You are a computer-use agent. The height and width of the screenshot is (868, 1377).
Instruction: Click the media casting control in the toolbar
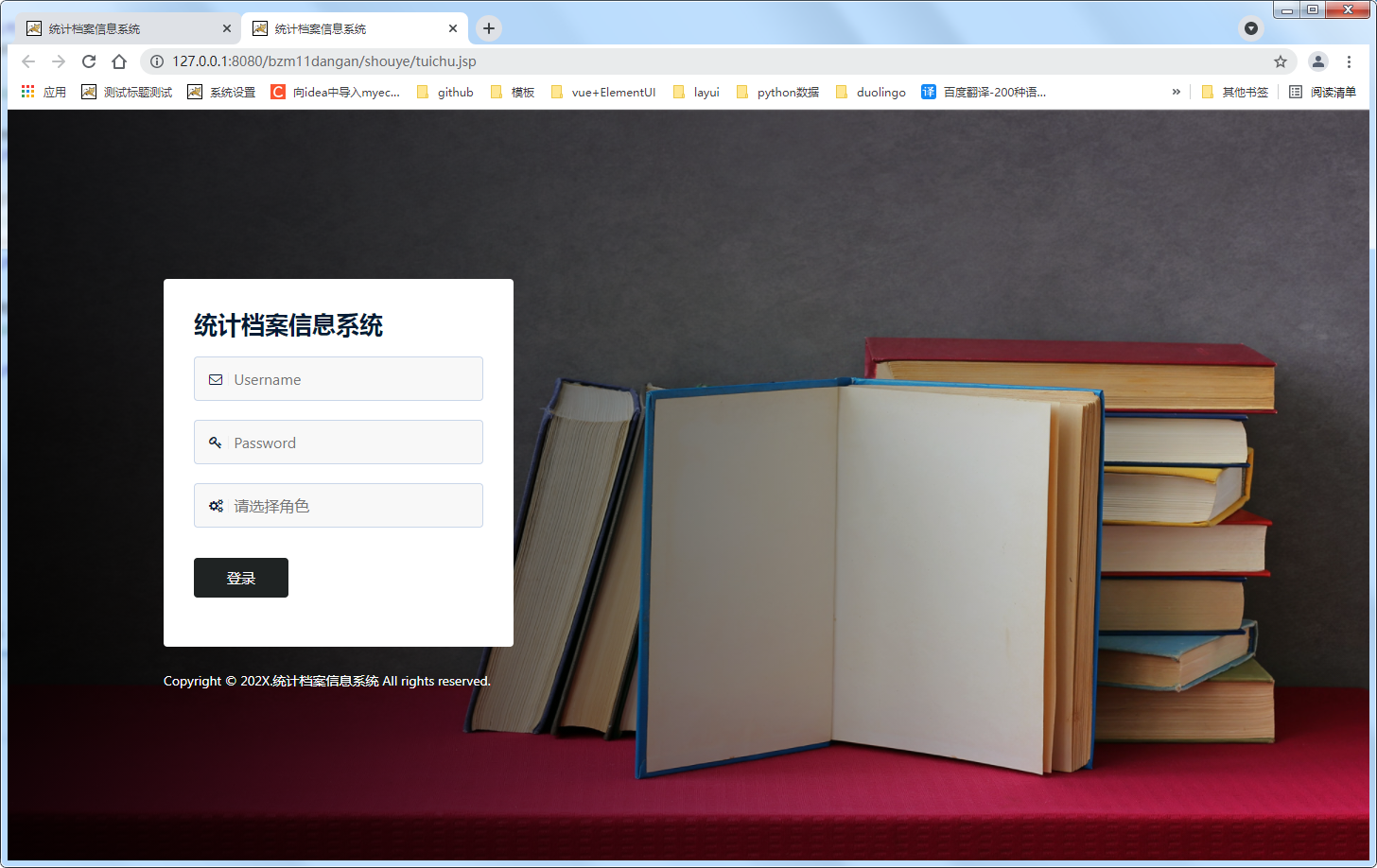pyautogui.click(x=1250, y=27)
